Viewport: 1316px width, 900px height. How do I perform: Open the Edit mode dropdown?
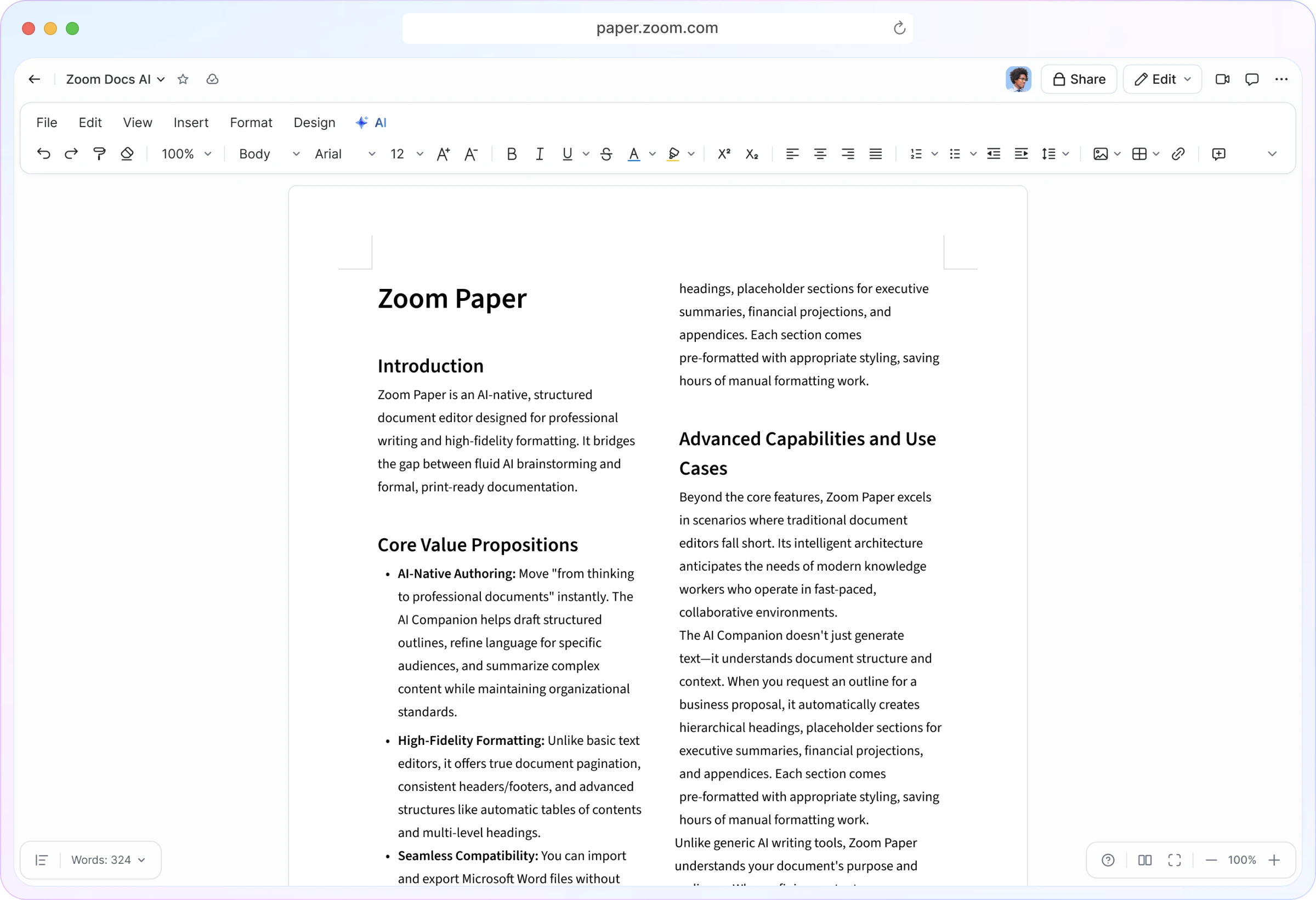click(x=1162, y=79)
